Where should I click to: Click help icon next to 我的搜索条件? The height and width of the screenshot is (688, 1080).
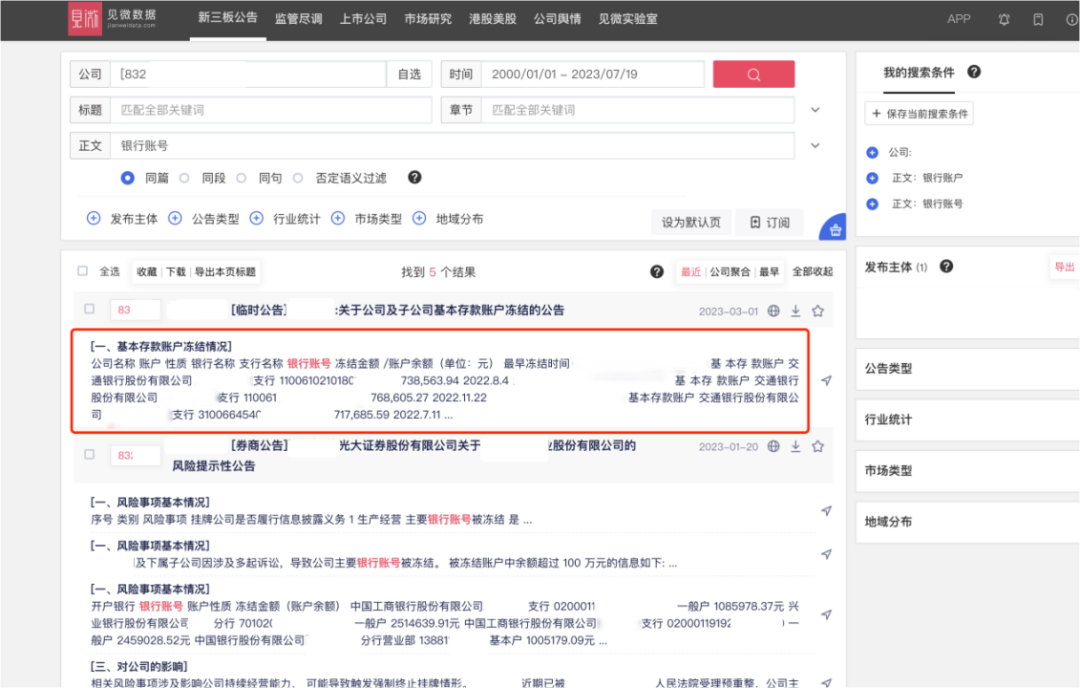pyautogui.click(x=974, y=72)
